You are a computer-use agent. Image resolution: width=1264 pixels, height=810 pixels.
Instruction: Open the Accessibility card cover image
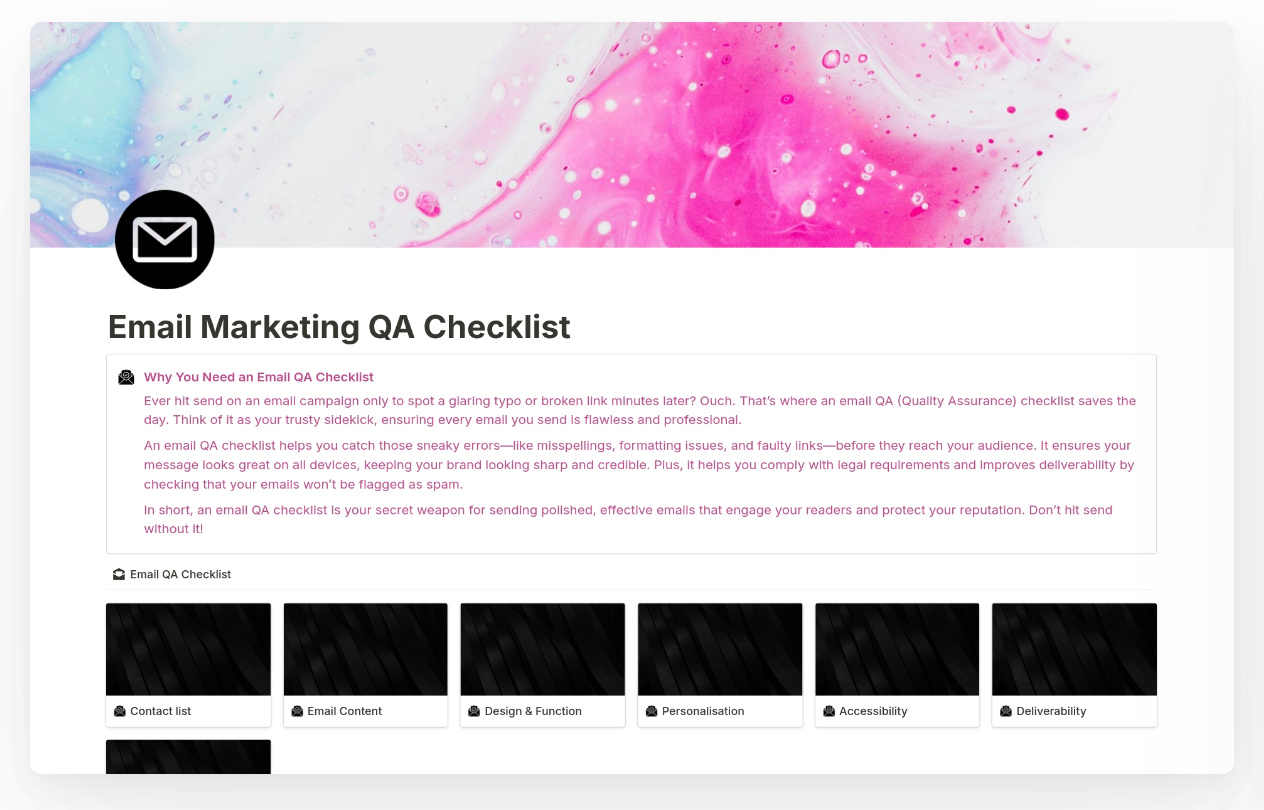click(x=897, y=649)
